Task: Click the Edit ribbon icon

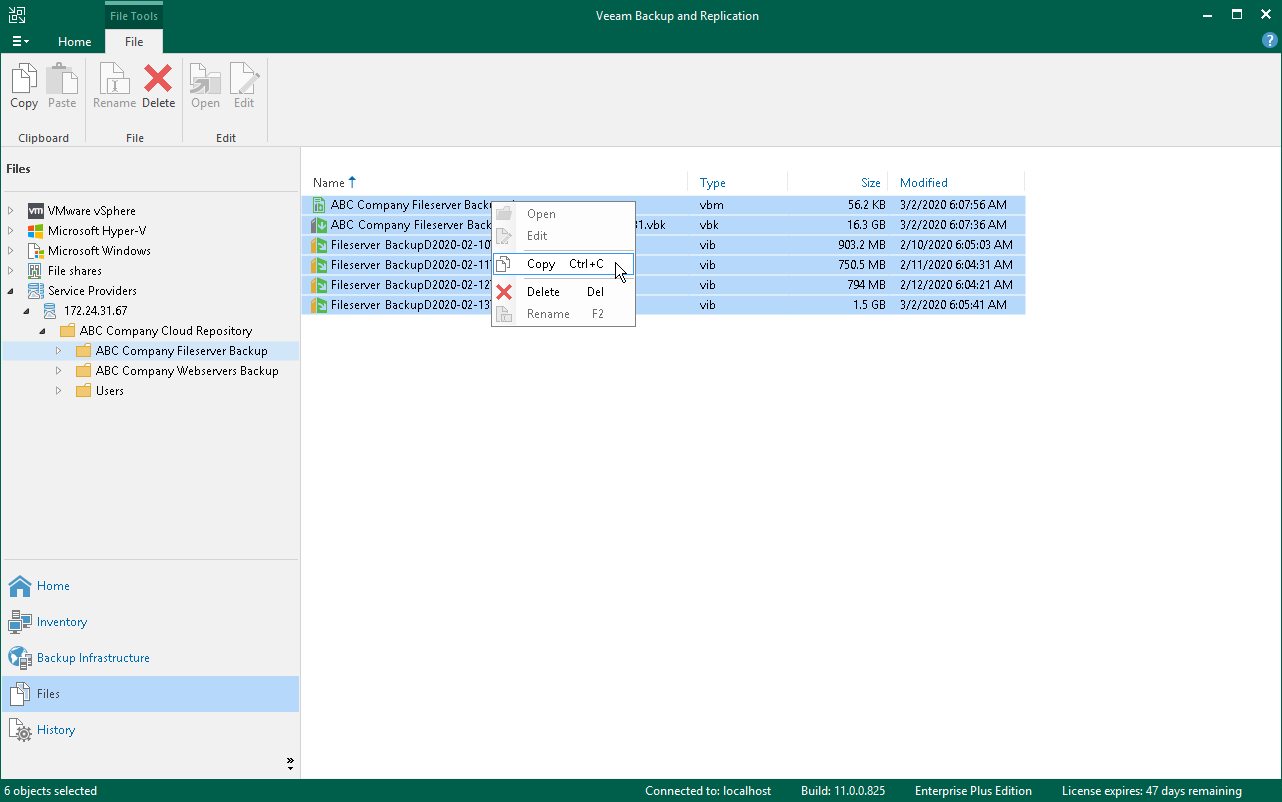Action: (x=244, y=86)
